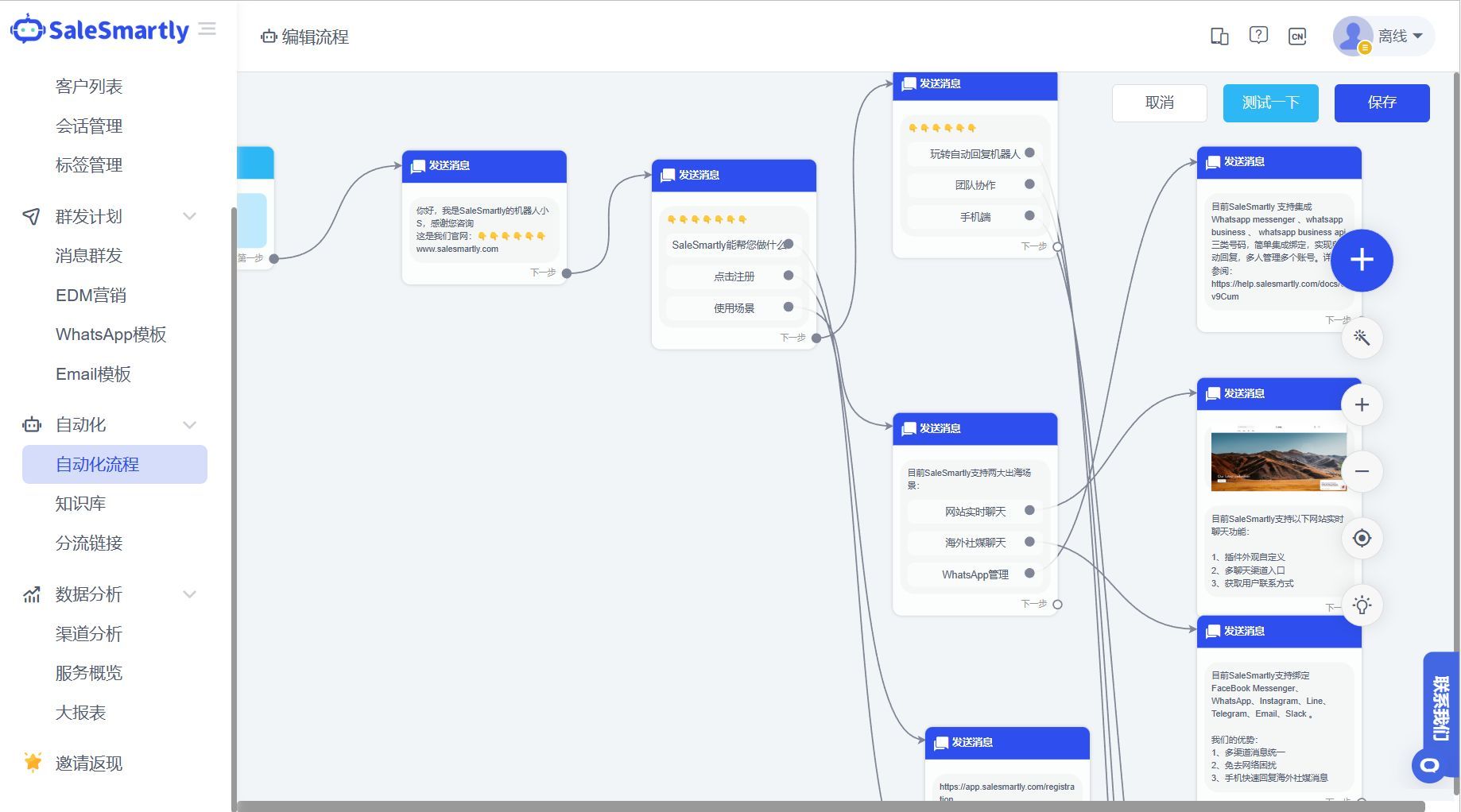Open the device switch icon in header
The width and height of the screenshot is (1461, 812).
[x=1219, y=36]
